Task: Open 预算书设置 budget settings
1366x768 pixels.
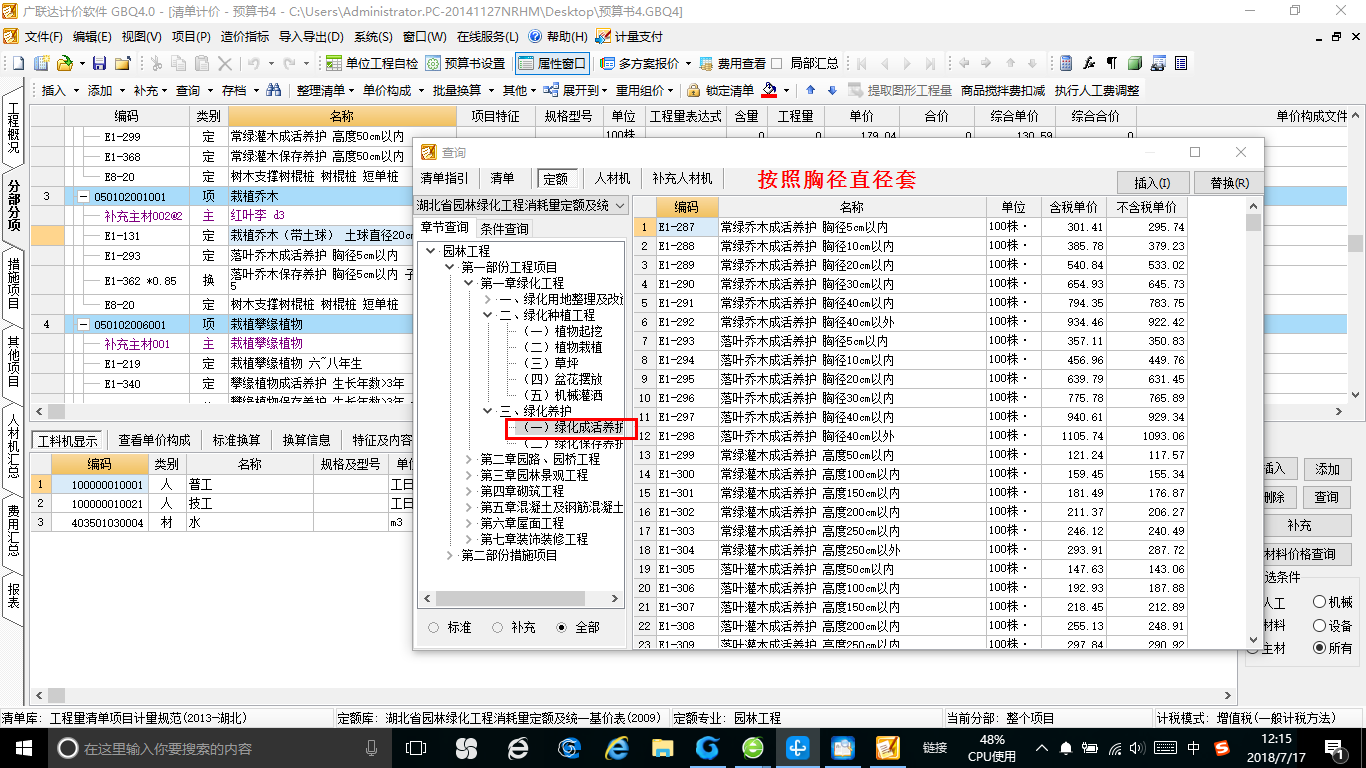Action: tap(465, 63)
